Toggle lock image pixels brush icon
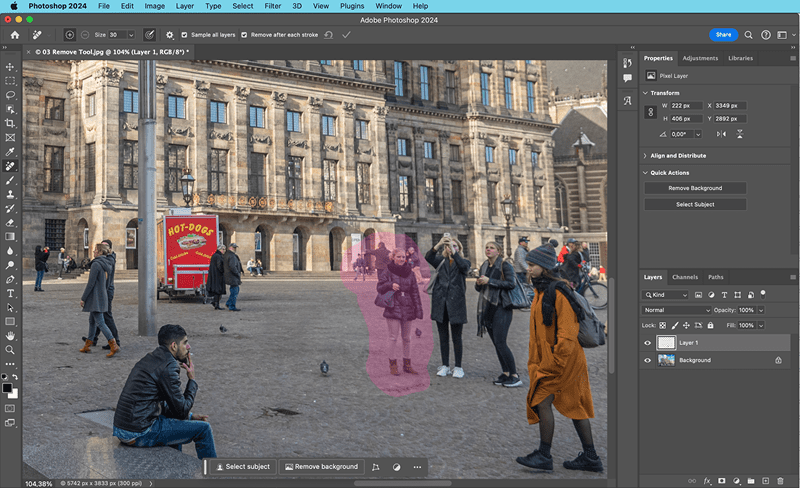The width and height of the screenshot is (800, 488). (x=674, y=325)
